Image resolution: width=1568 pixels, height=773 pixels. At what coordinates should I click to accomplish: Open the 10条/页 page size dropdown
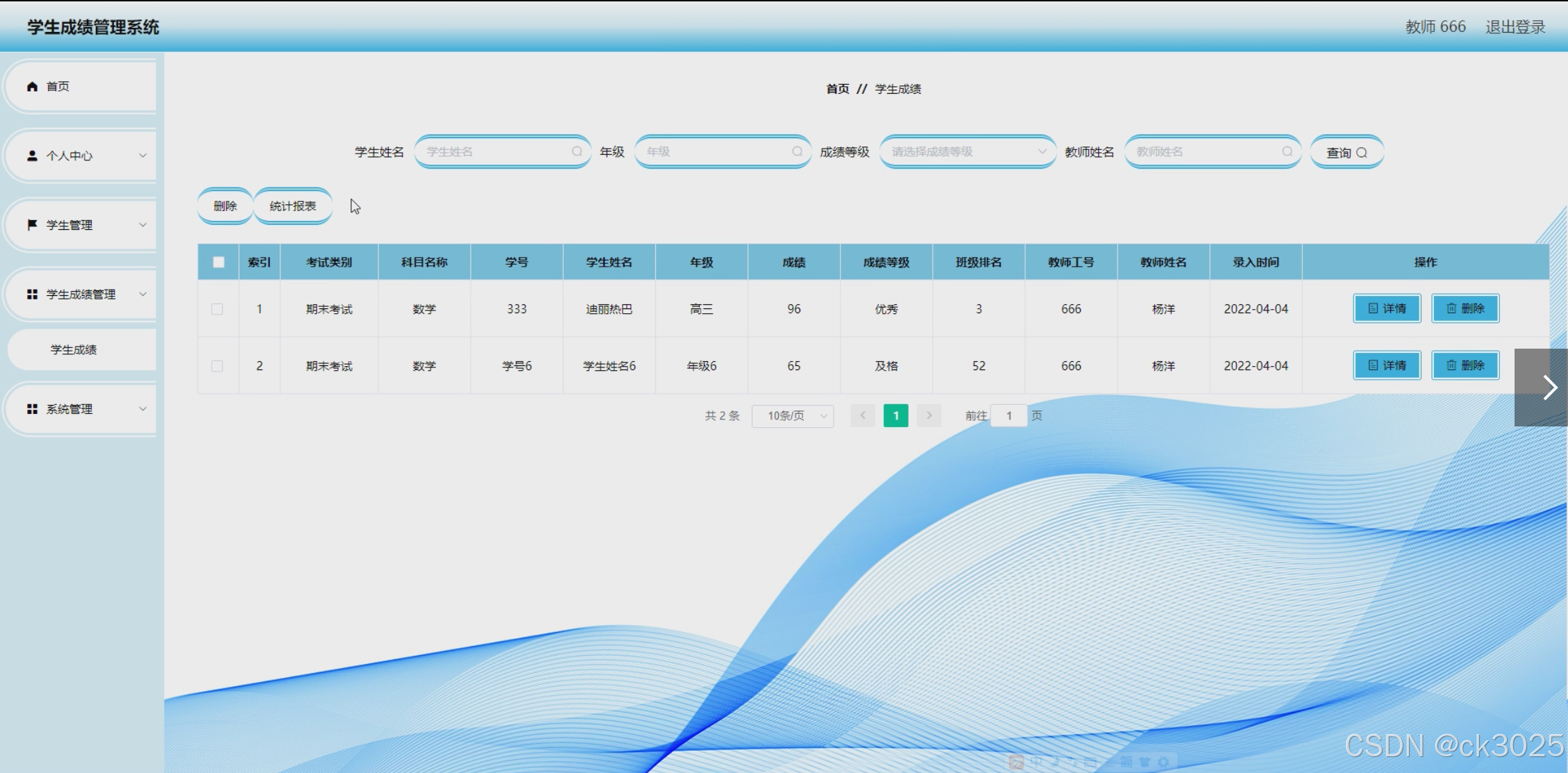click(x=793, y=415)
